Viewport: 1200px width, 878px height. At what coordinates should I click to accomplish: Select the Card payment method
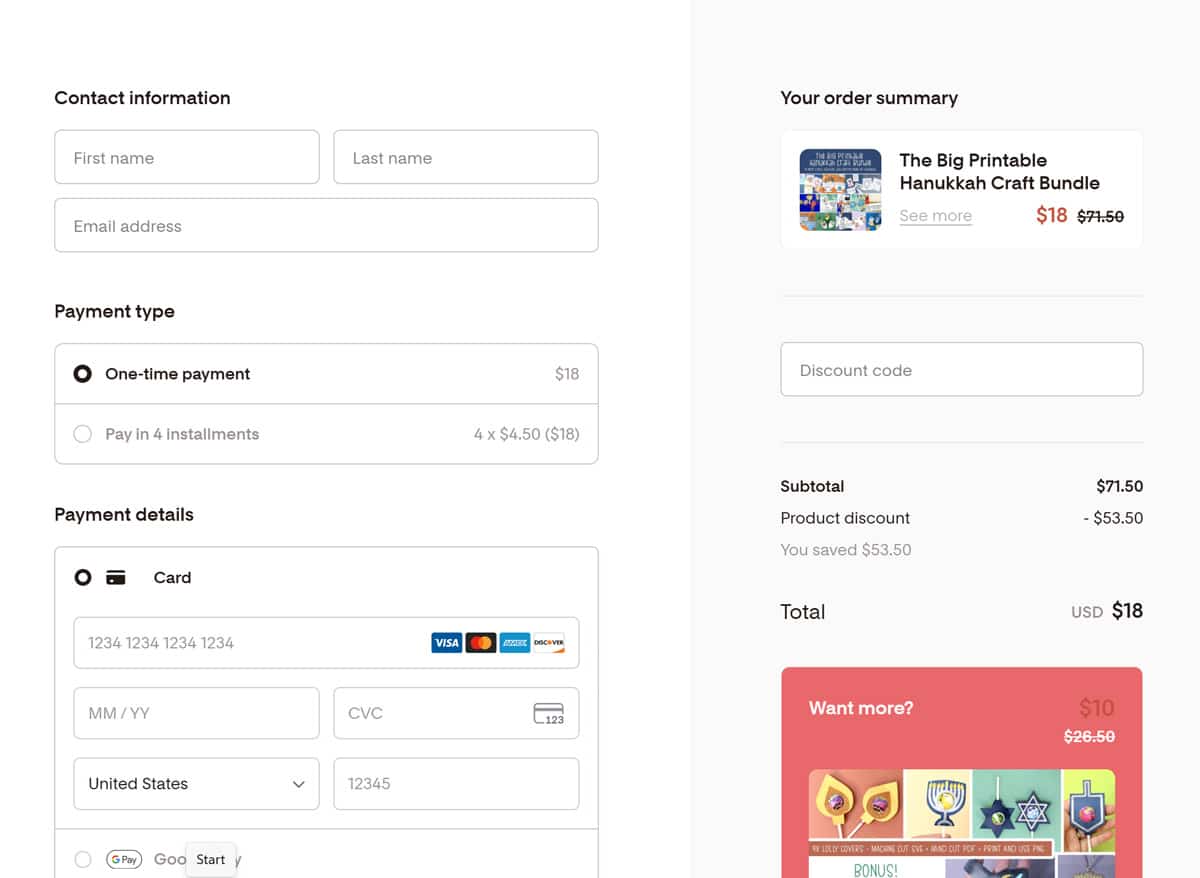(x=83, y=578)
